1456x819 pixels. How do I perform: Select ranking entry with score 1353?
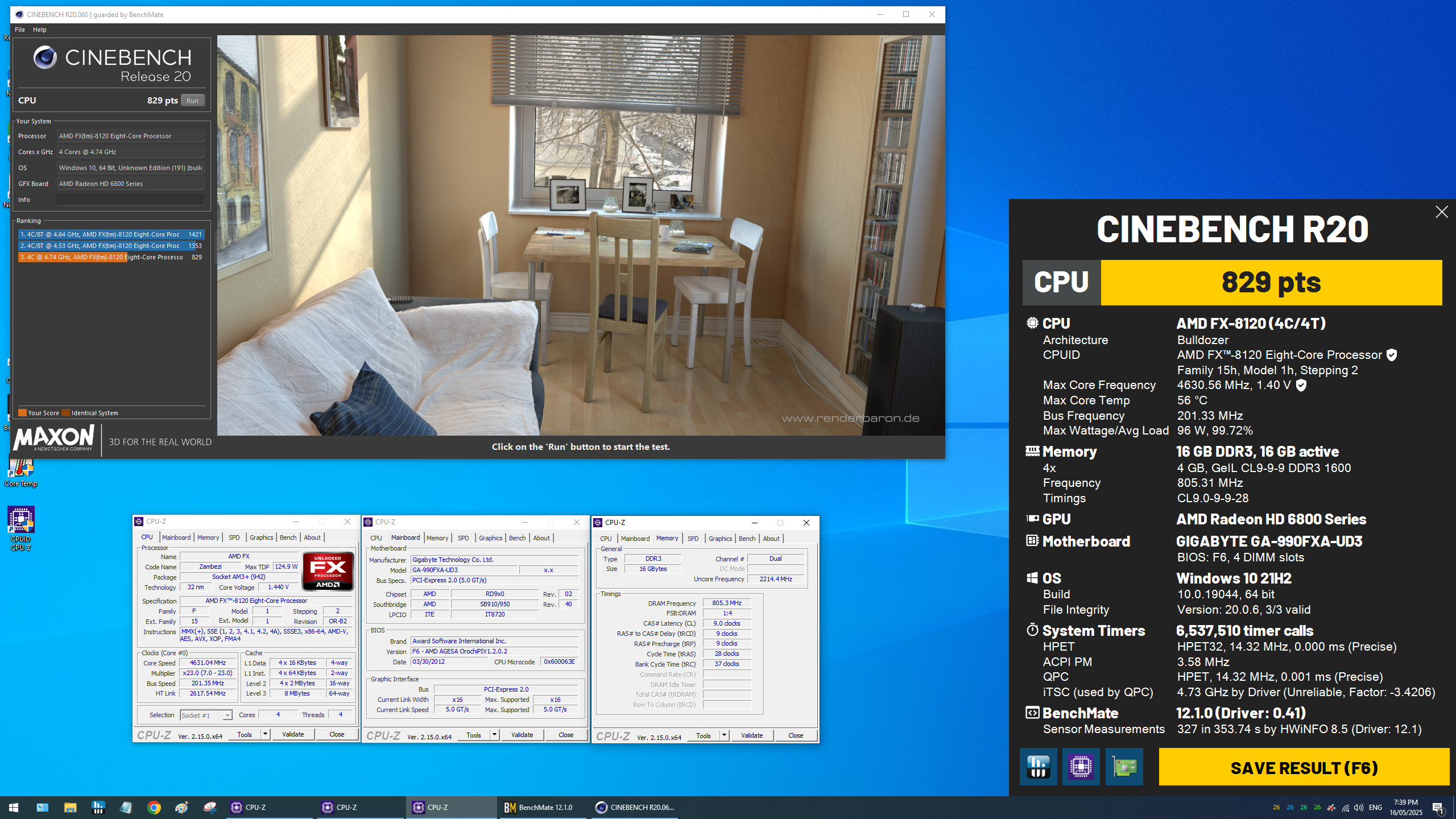click(111, 246)
